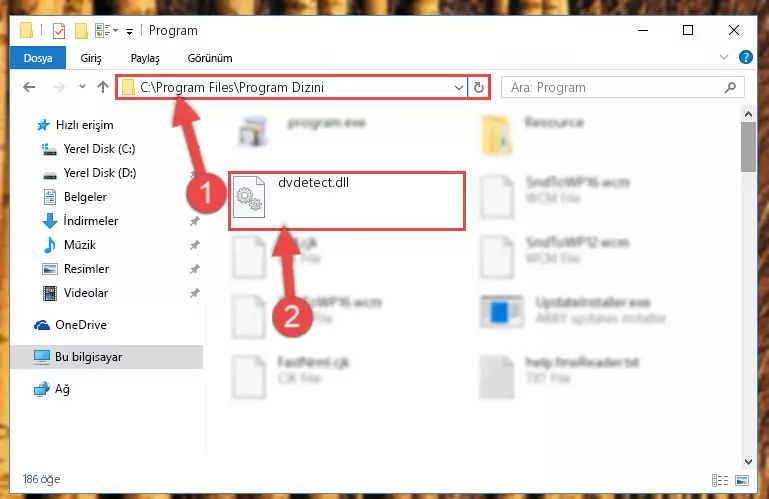
Task: Click the refresh icon beside address bar
Action: [x=479, y=88]
